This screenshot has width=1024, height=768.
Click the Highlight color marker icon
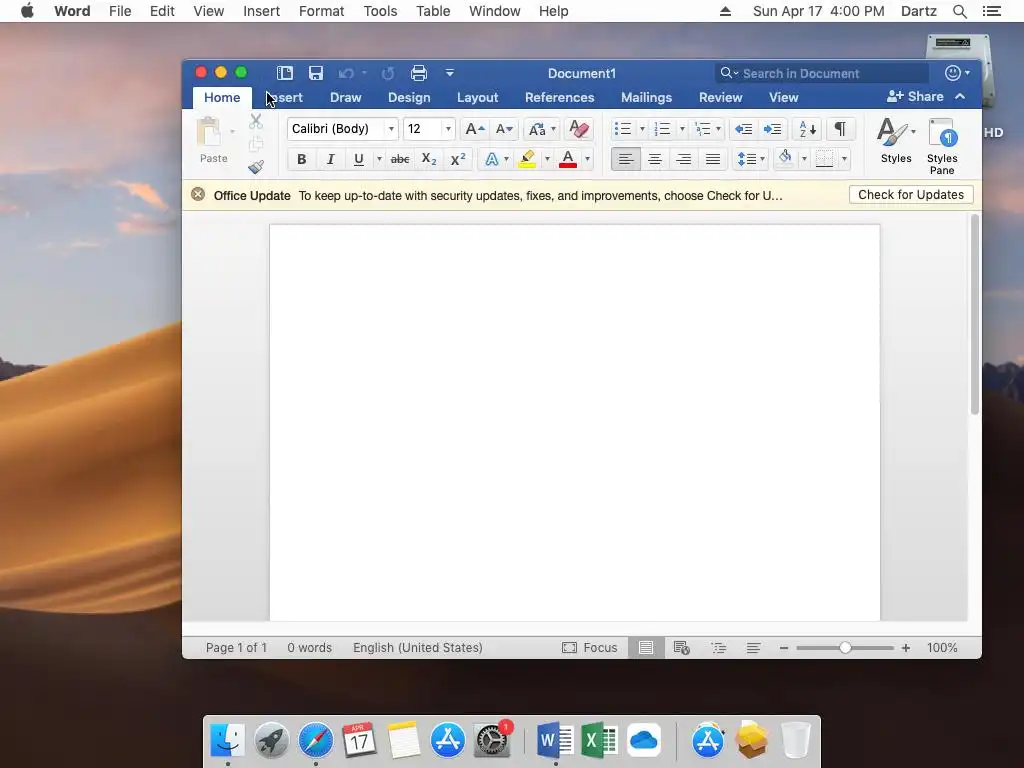(527, 159)
